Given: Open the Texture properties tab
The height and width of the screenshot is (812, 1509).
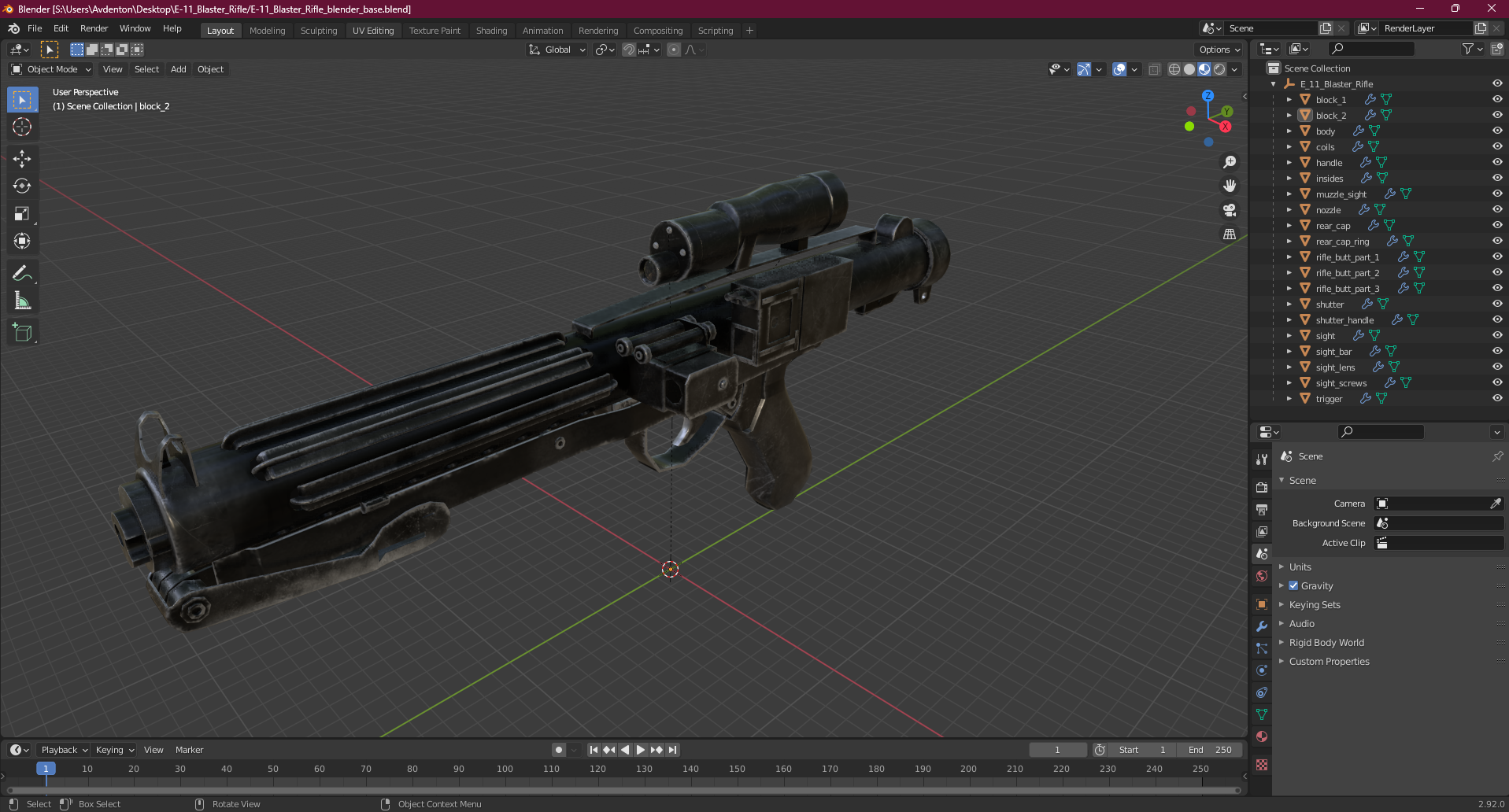Looking at the screenshot, I should coord(1262,765).
